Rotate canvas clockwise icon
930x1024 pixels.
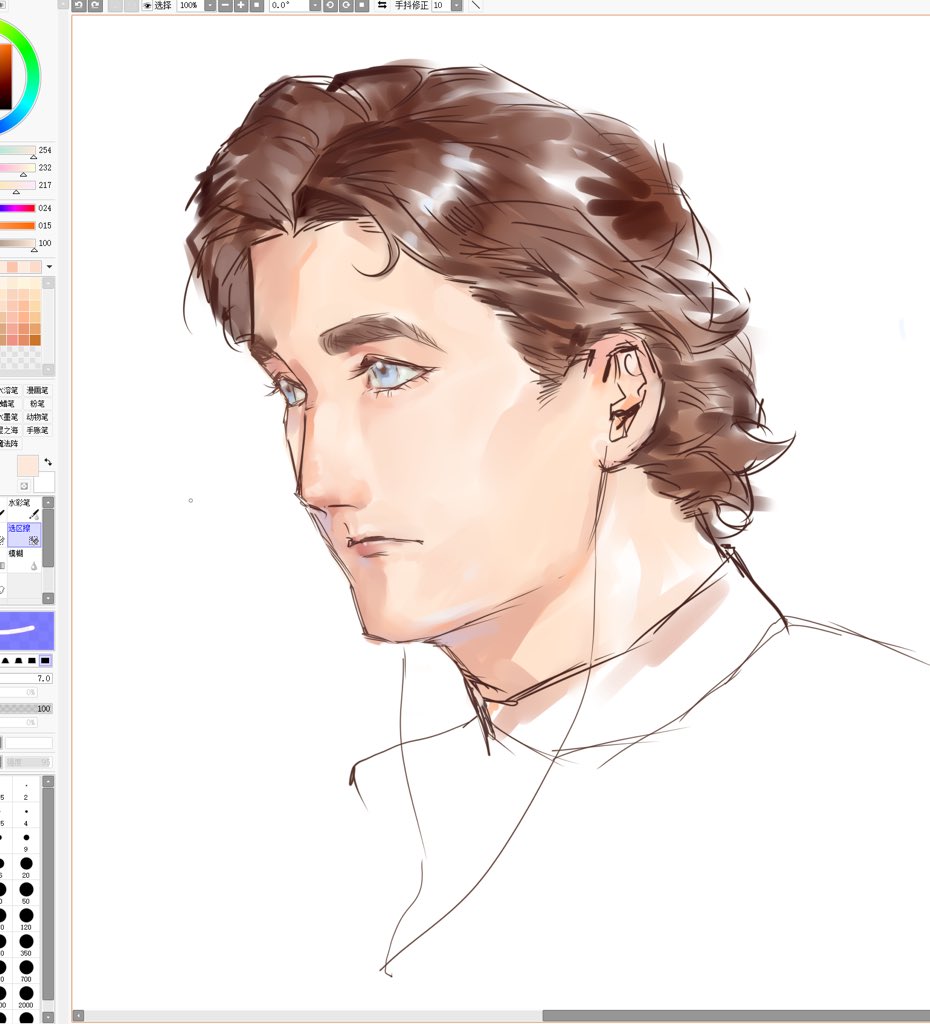[x=345, y=5]
